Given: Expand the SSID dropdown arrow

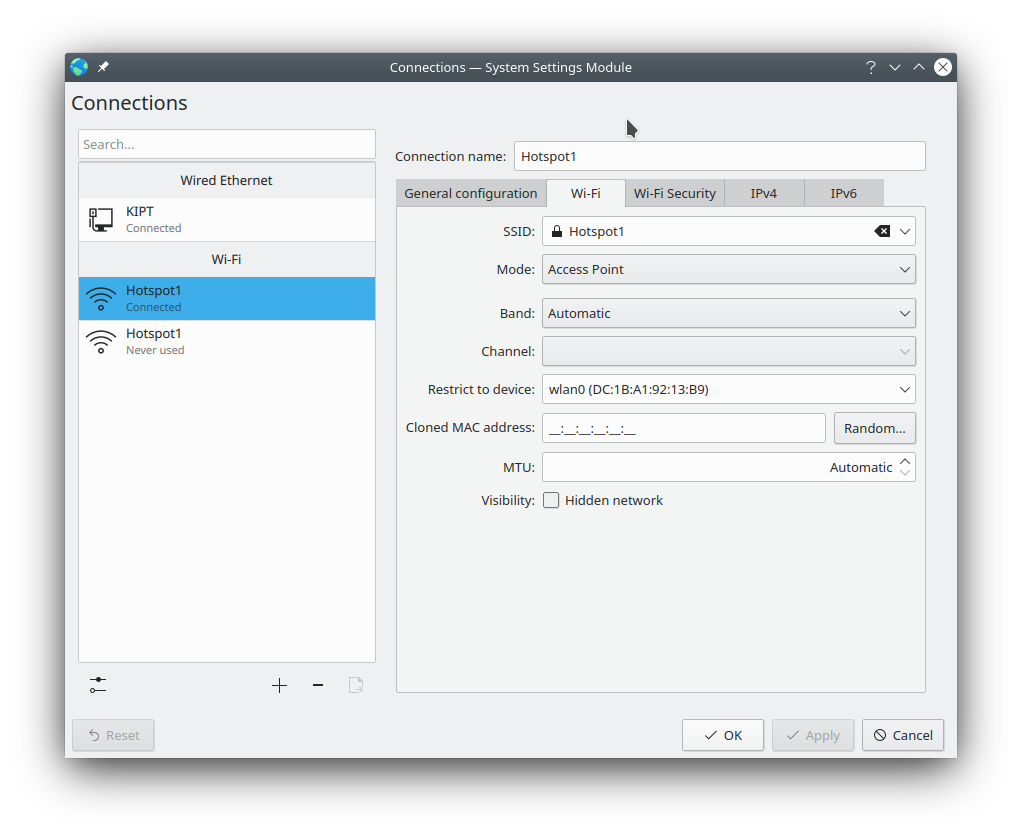Looking at the screenshot, I should [905, 231].
